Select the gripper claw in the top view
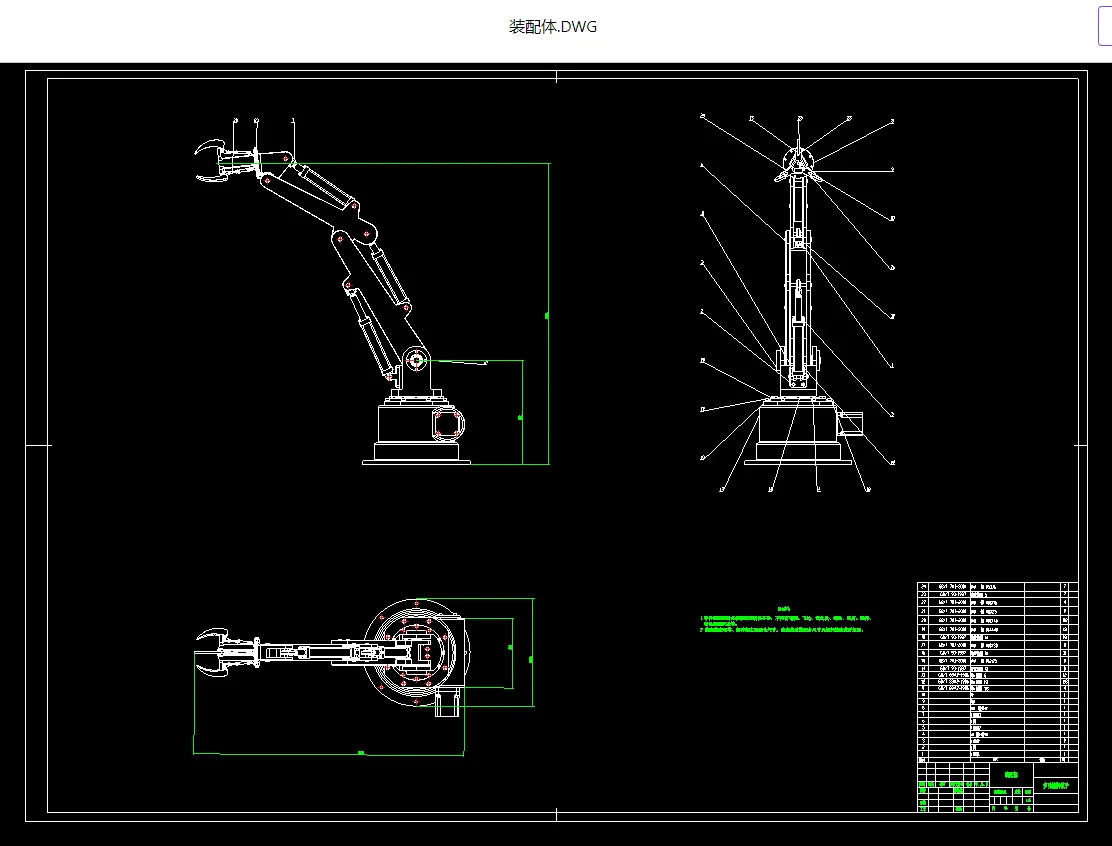Screen dimensions: 1112x846 pyautogui.click(x=211, y=652)
